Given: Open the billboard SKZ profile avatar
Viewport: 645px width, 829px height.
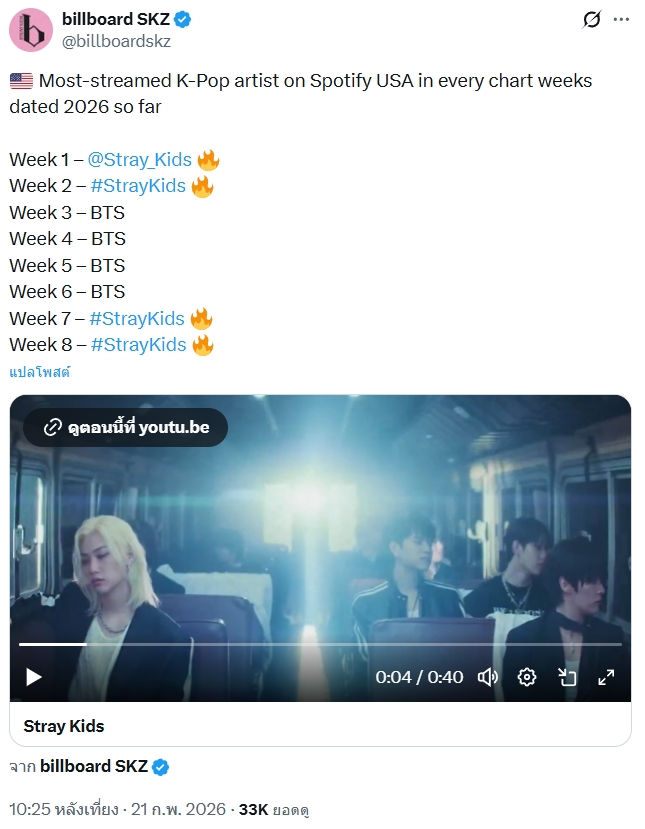Looking at the screenshot, I should tap(31, 30).
